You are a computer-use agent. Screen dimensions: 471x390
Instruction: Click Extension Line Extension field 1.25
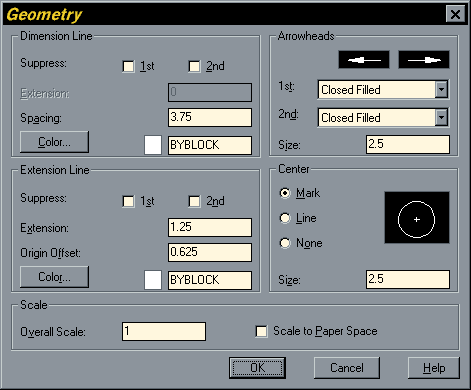[x=210, y=227]
